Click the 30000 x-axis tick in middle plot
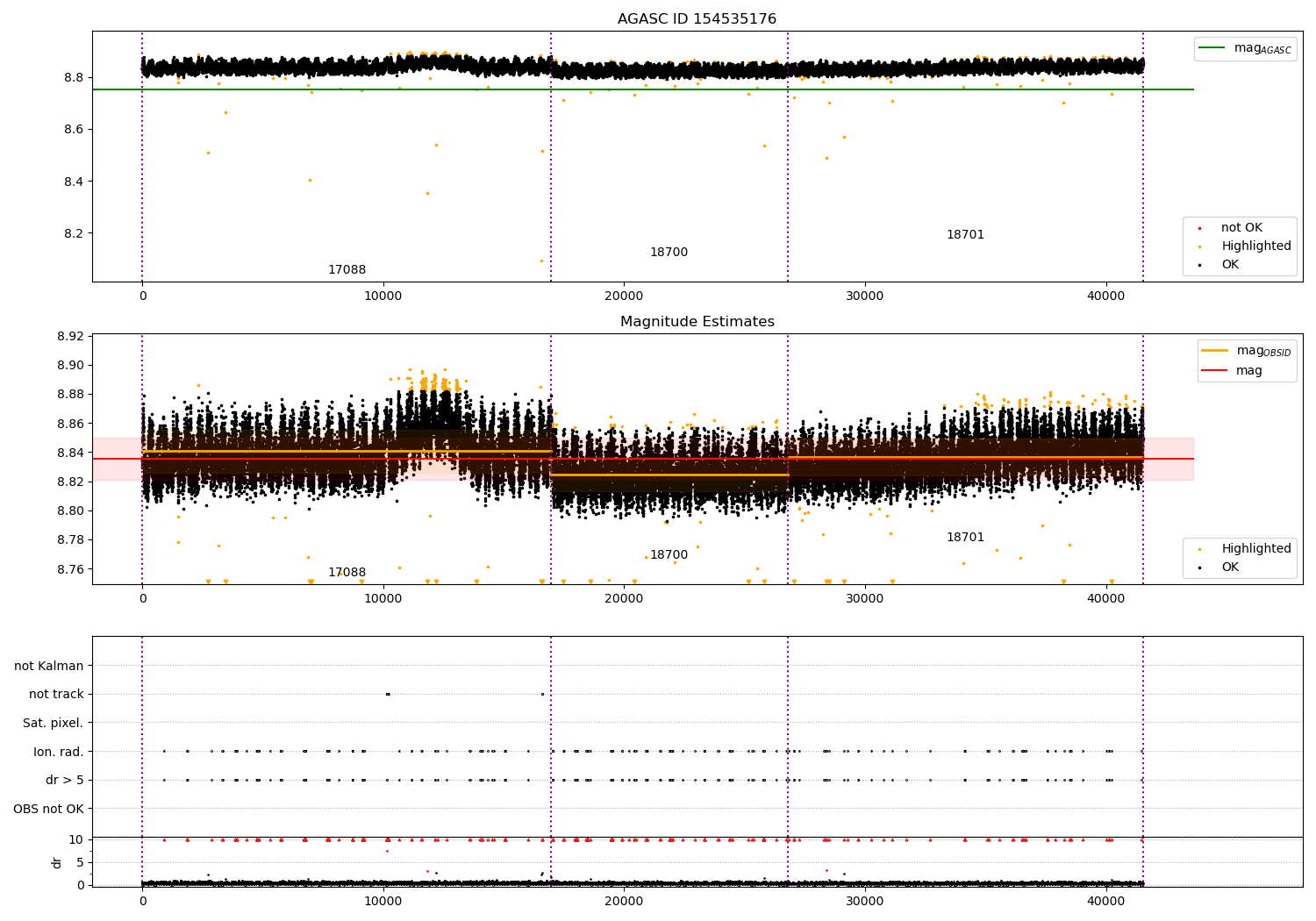 click(x=865, y=599)
